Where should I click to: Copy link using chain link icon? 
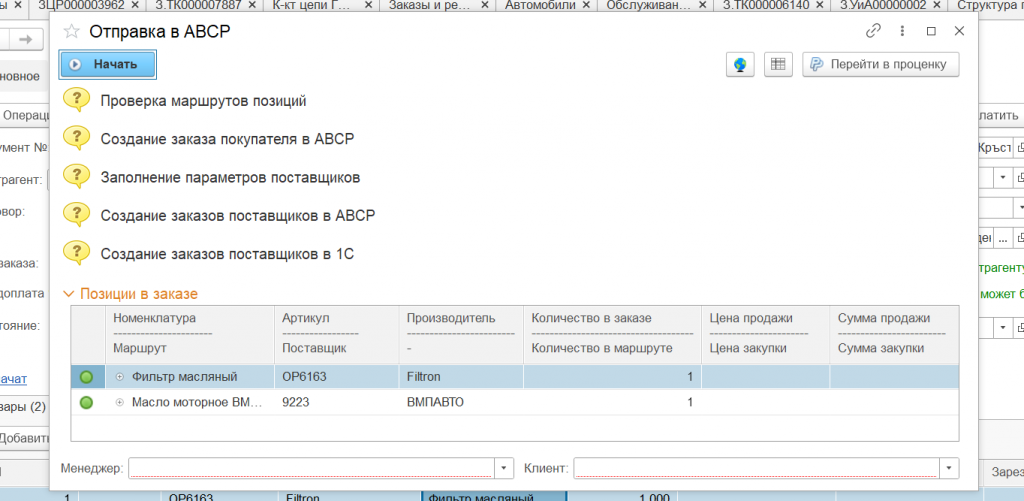[873, 31]
